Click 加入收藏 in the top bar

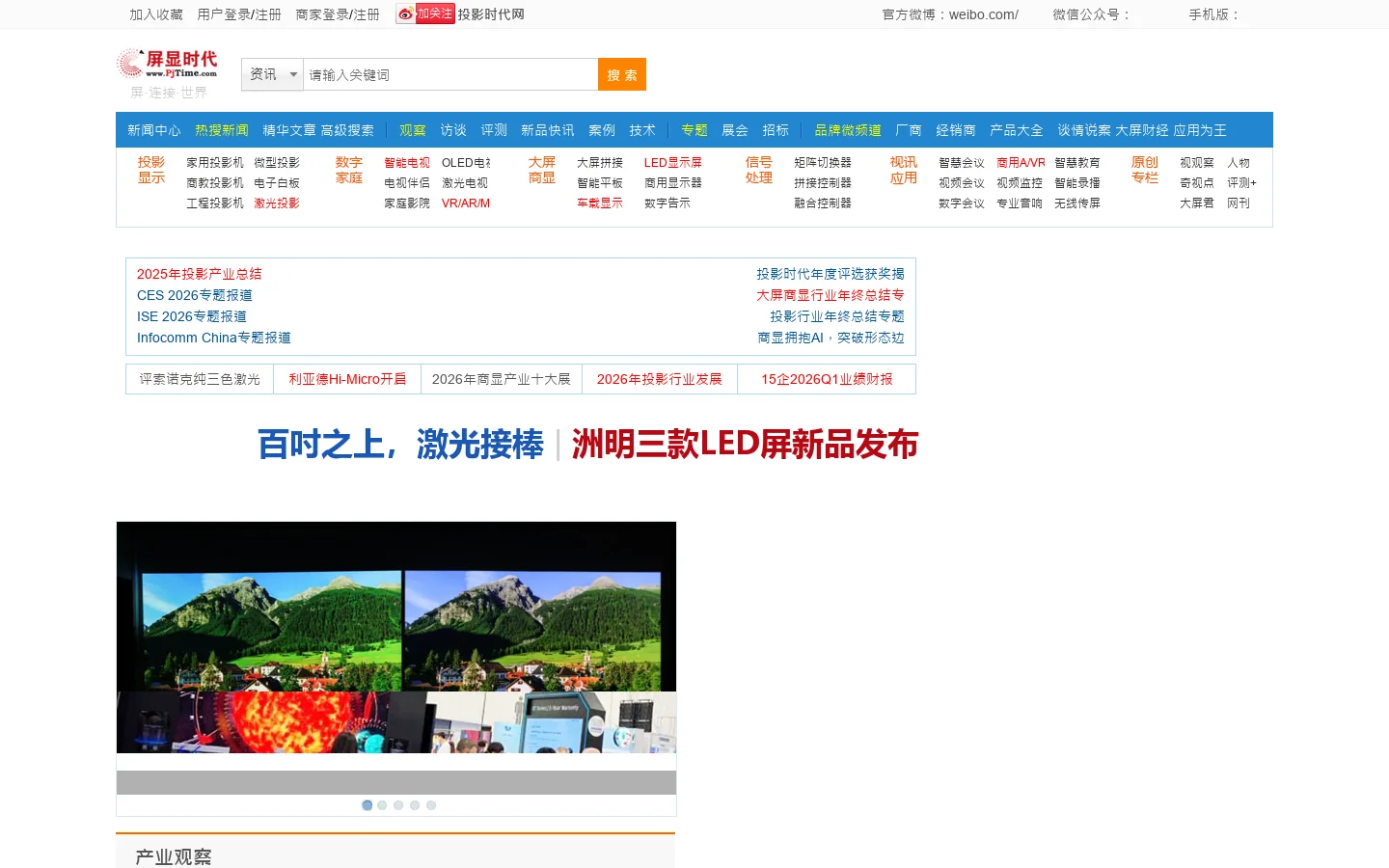[x=156, y=14]
